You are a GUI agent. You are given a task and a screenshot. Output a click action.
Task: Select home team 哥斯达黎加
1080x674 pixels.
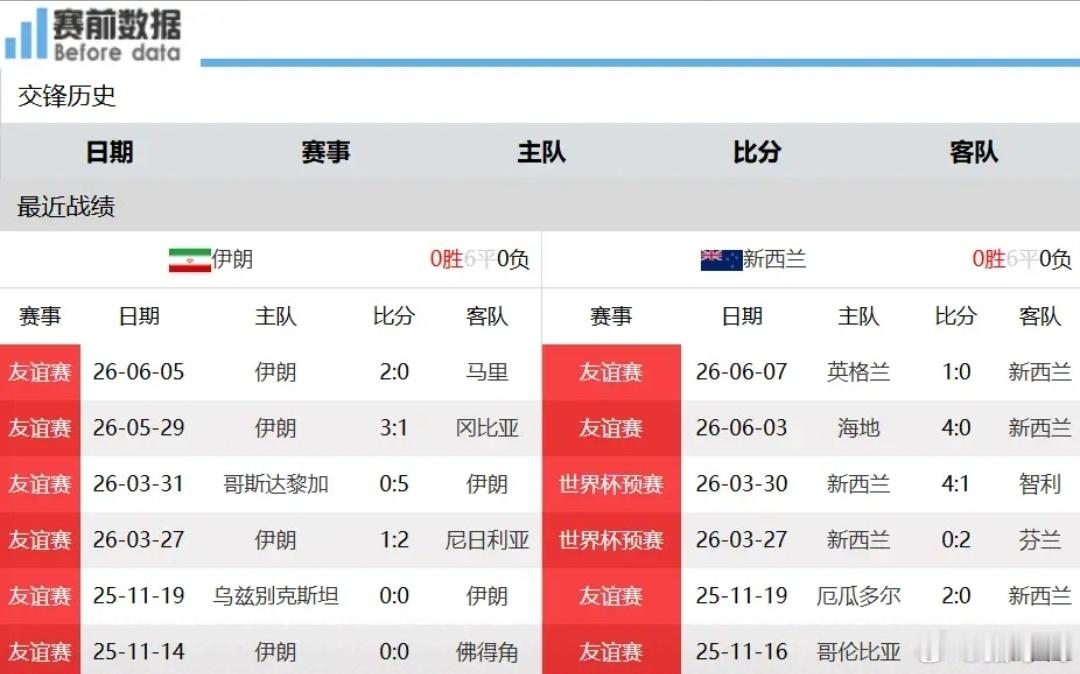coord(276,483)
